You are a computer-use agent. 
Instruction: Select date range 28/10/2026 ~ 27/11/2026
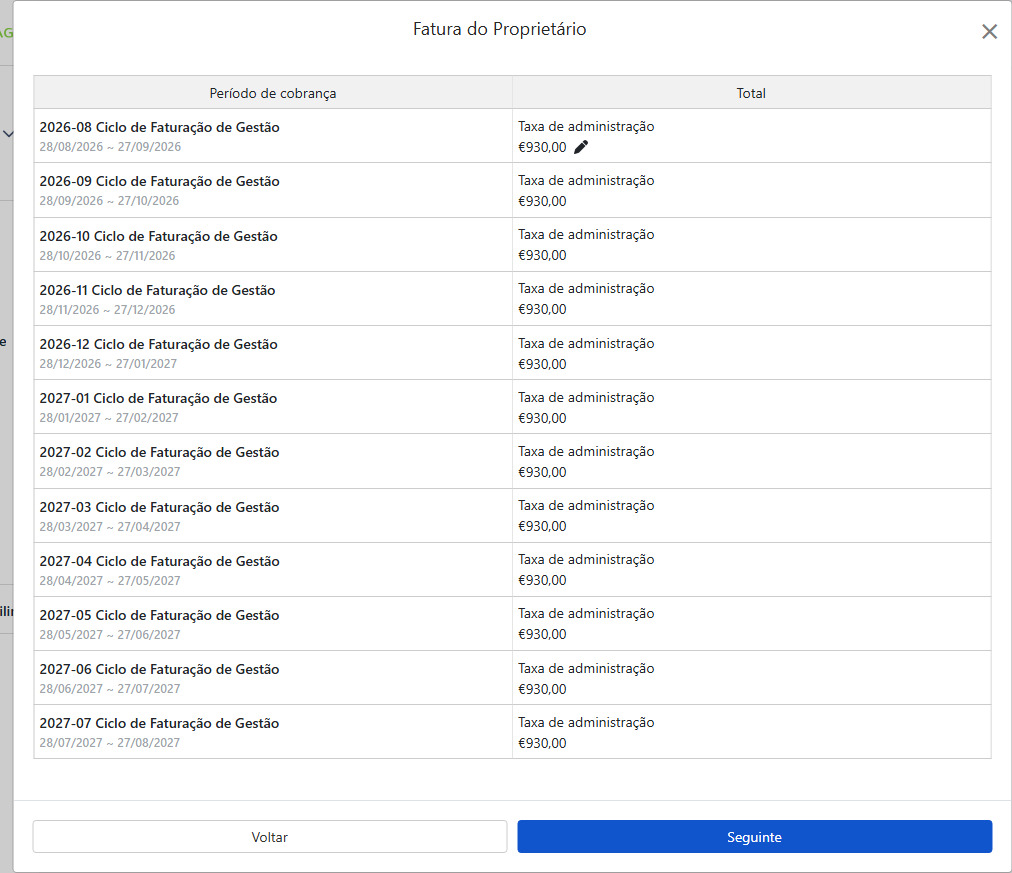click(107, 256)
